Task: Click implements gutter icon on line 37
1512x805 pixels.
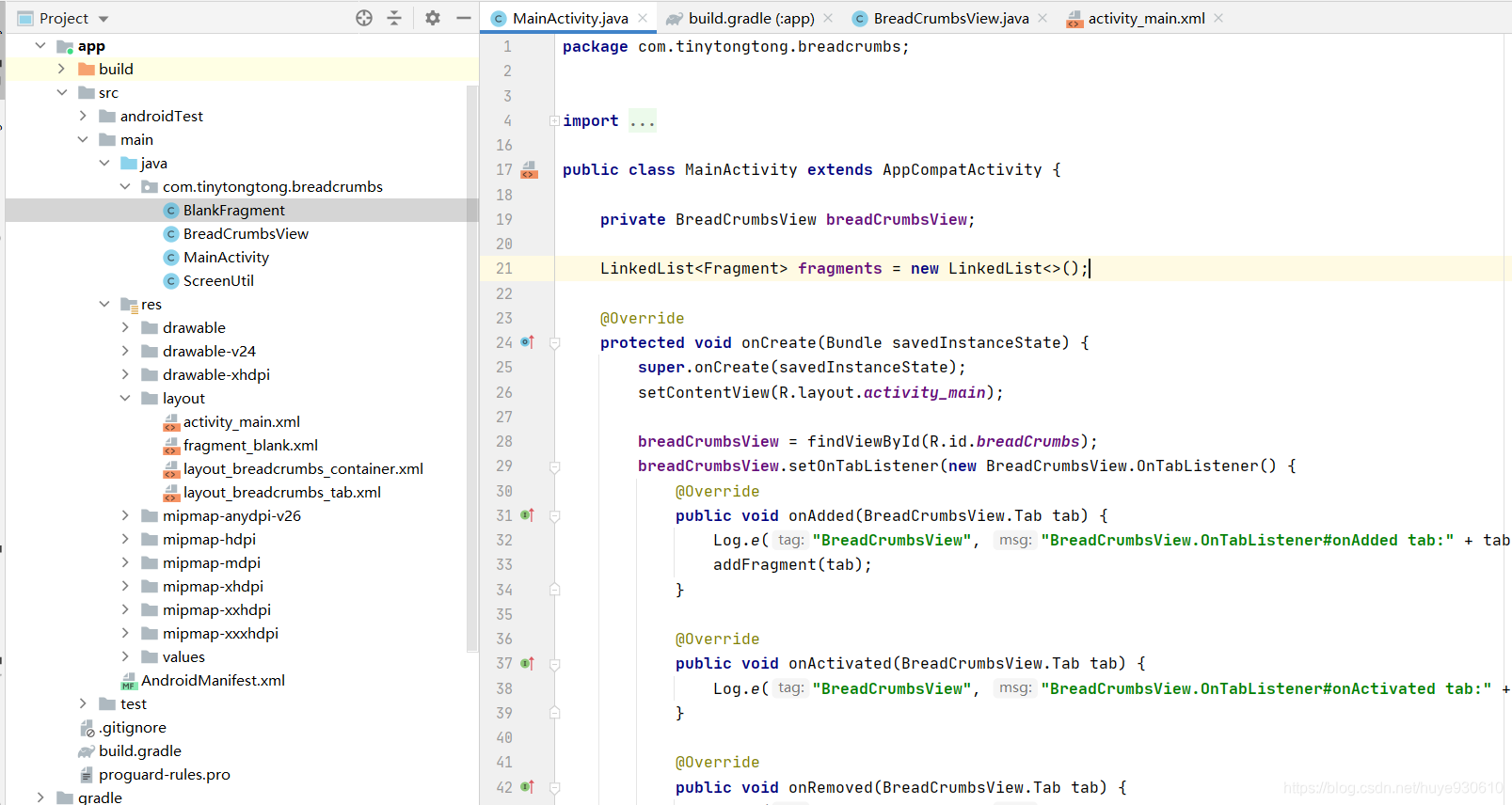Action: 528,663
